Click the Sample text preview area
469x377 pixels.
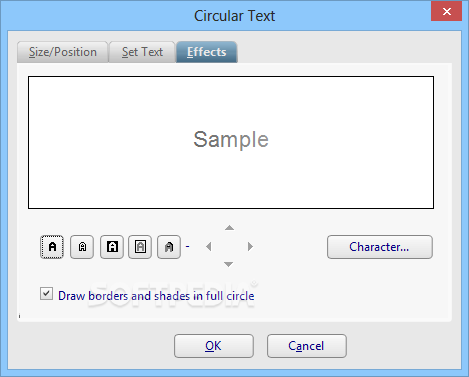pyautogui.click(x=231, y=143)
